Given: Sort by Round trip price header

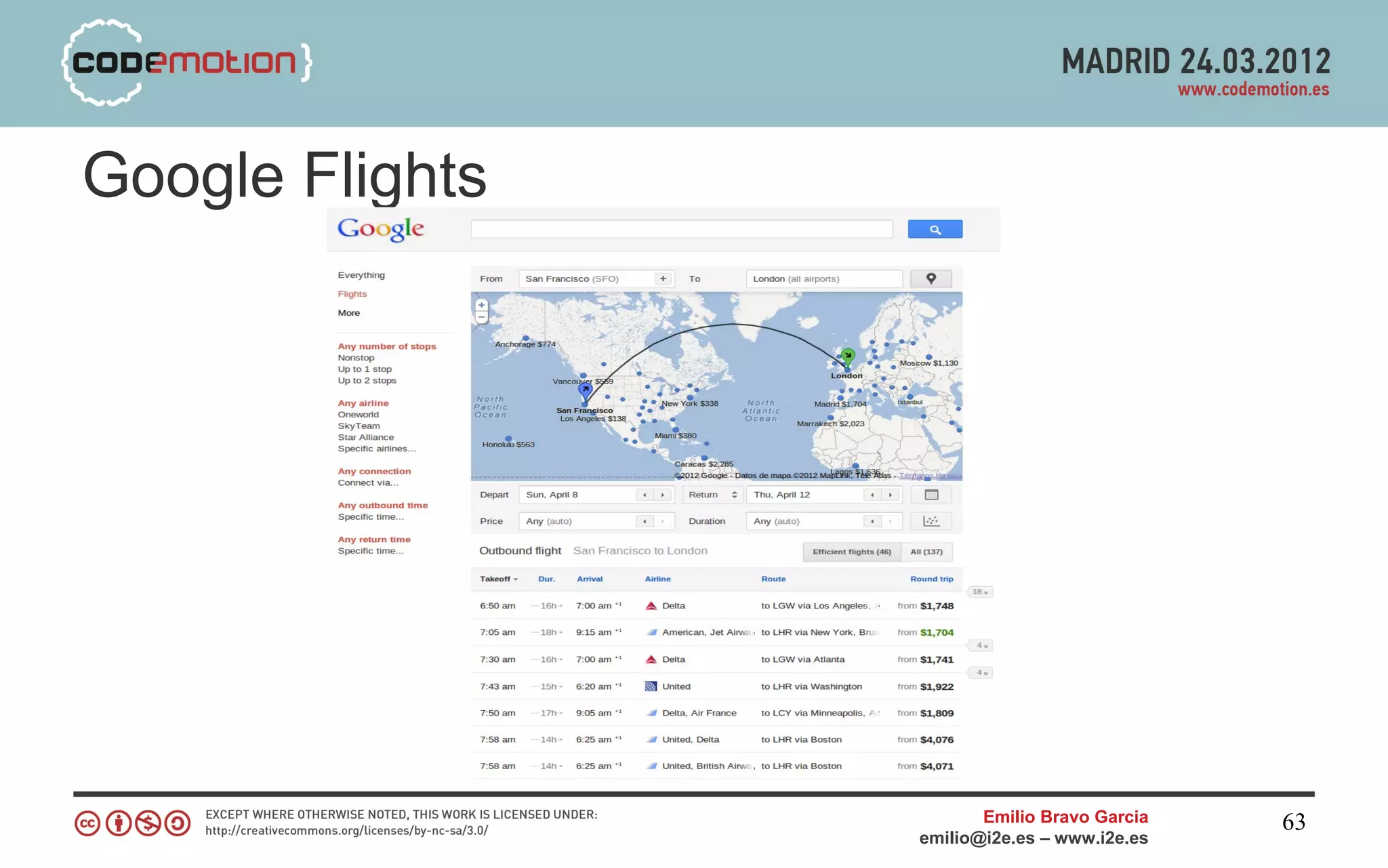Looking at the screenshot, I should [931, 579].
